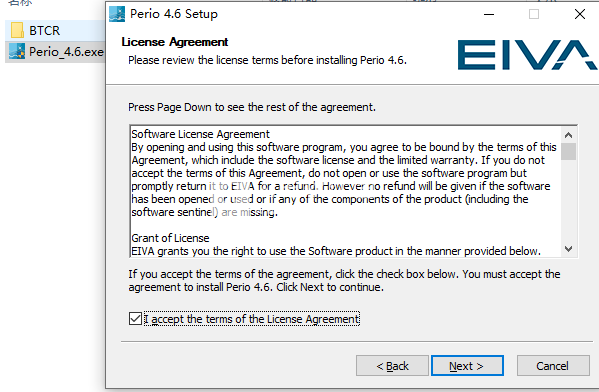Click the EIVA logo in the header
Viewport: 599px width, 392px height.
pyautogui.click(x=528, y=55)
